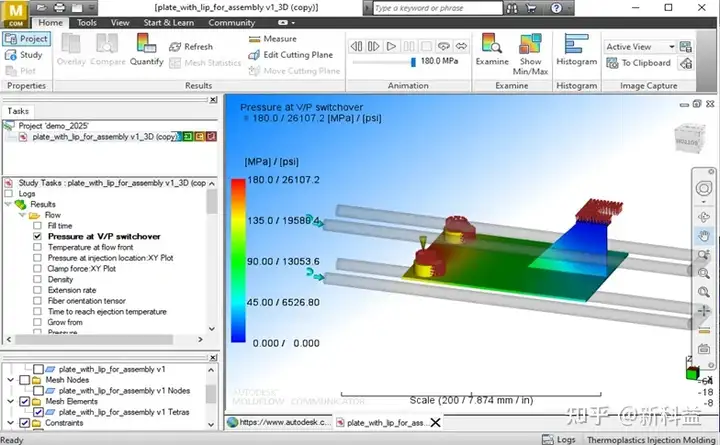Open Project properties

[x=27, y=39]
